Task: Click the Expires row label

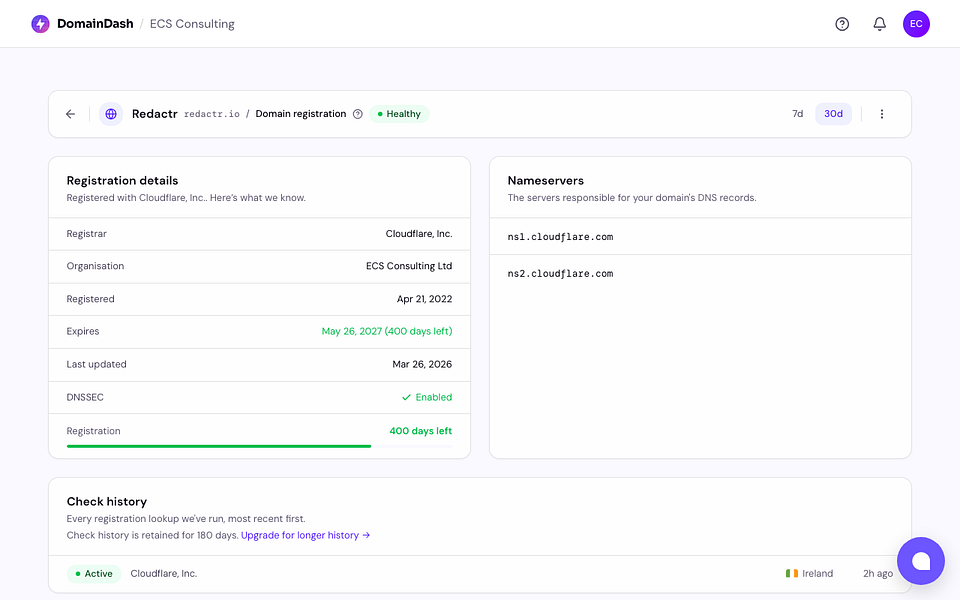Action: pyautogui.click(x=83, y=331)
